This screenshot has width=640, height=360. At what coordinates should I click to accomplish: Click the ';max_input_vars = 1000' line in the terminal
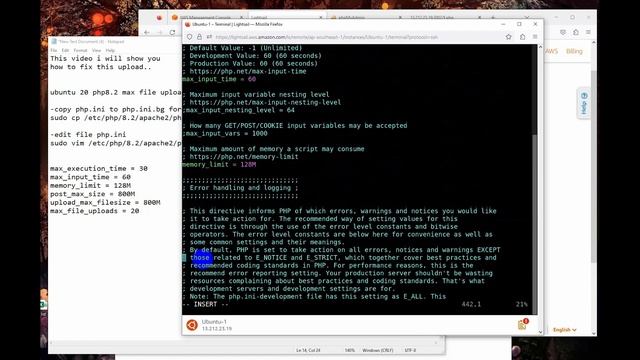point(225,133)
